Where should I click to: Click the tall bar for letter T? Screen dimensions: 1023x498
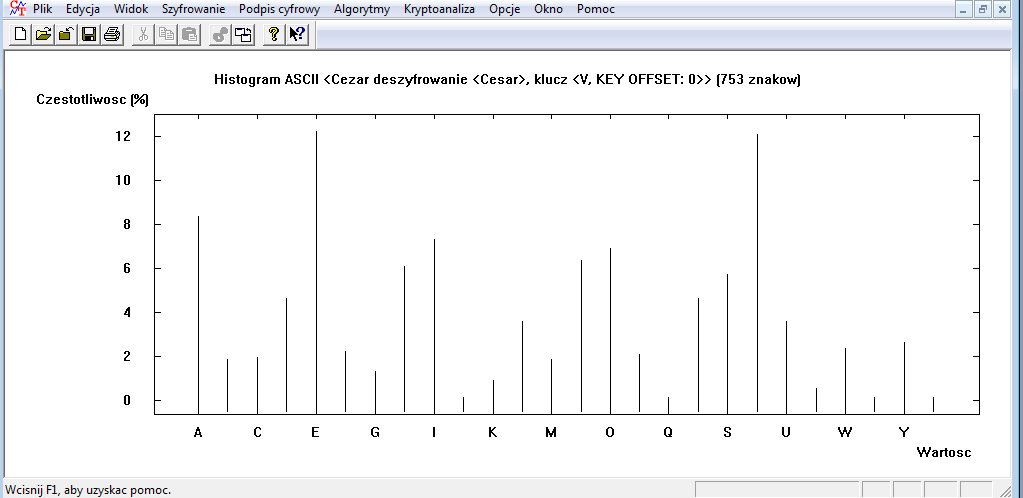click(x=757, y=273)
